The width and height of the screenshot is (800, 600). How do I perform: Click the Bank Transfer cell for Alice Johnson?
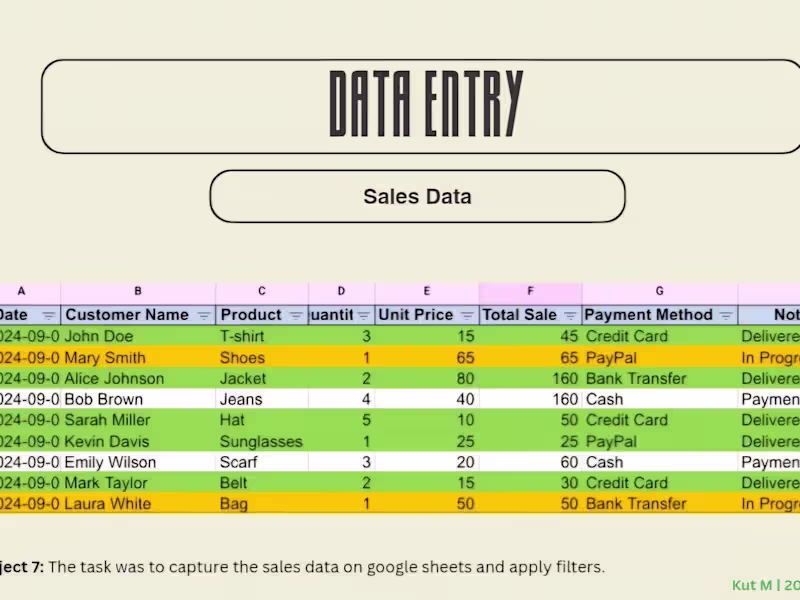pyautogui.click(x=636, y=379)
